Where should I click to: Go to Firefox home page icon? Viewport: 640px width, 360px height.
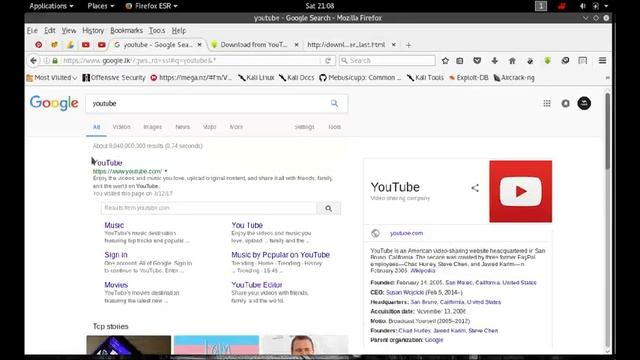(512, 60)
